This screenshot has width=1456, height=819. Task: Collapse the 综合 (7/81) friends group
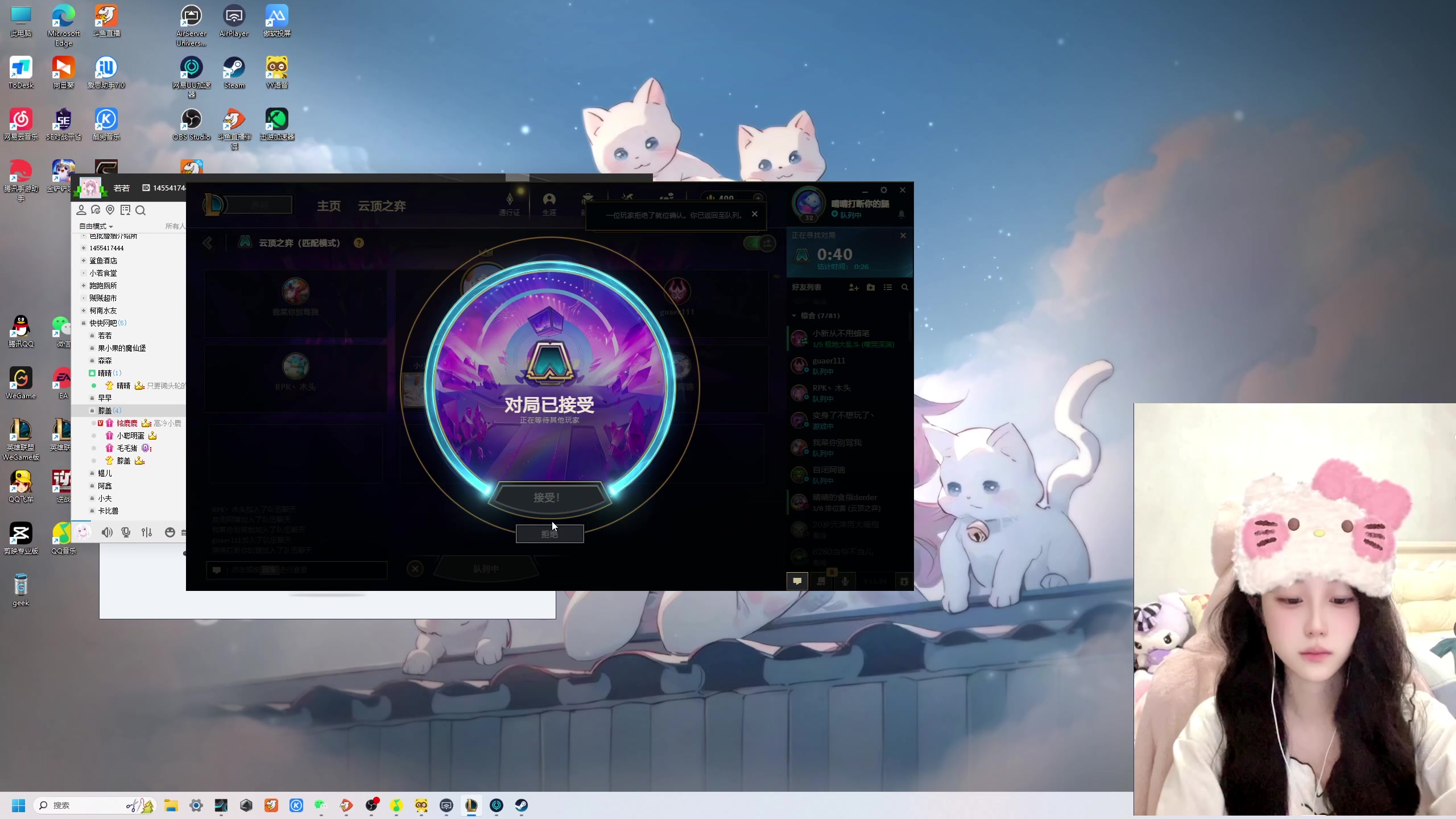(x=795, y=316)
